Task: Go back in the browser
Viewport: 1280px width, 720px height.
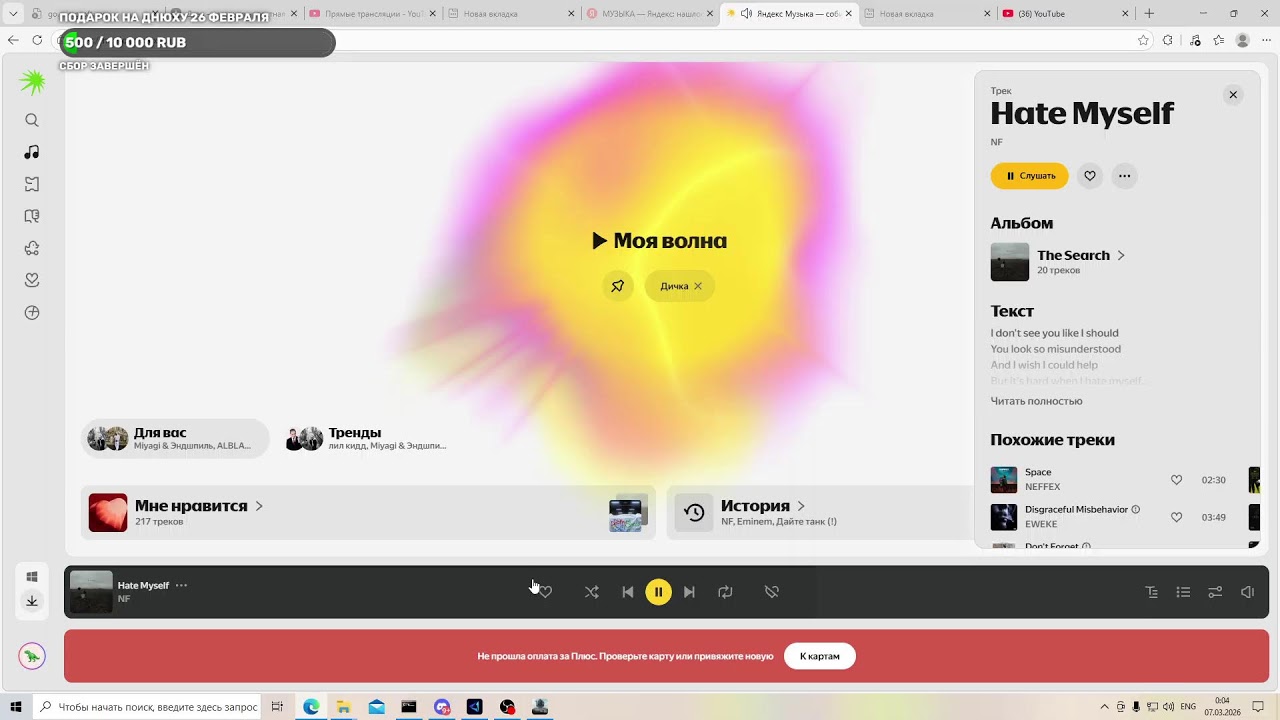Action: pyautogui.click(x=13, y=40)
